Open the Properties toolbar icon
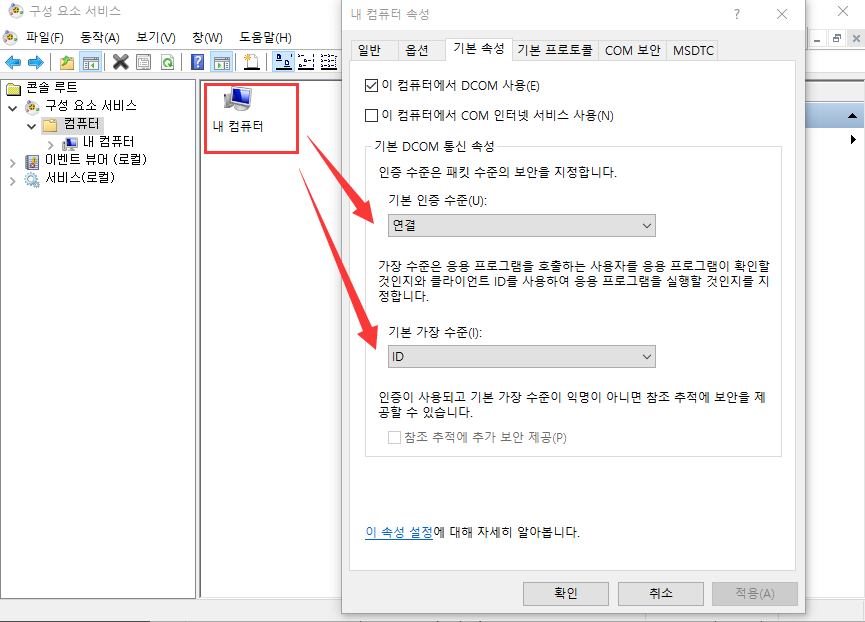865x622 pixels. pos(141,62)
